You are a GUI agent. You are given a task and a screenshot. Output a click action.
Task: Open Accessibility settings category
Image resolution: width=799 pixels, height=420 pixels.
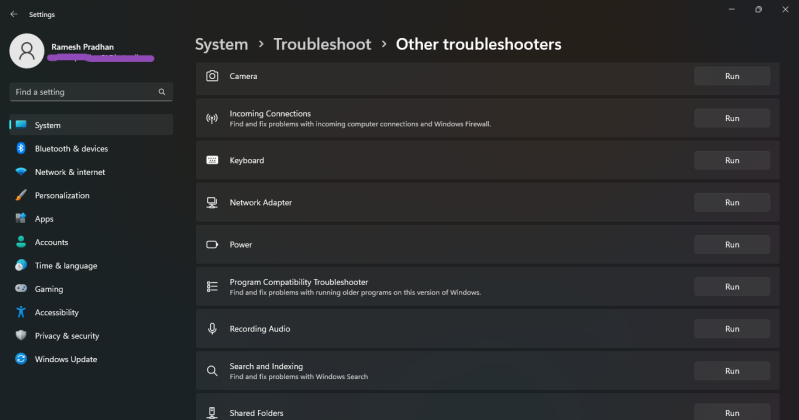coord(91,312)
